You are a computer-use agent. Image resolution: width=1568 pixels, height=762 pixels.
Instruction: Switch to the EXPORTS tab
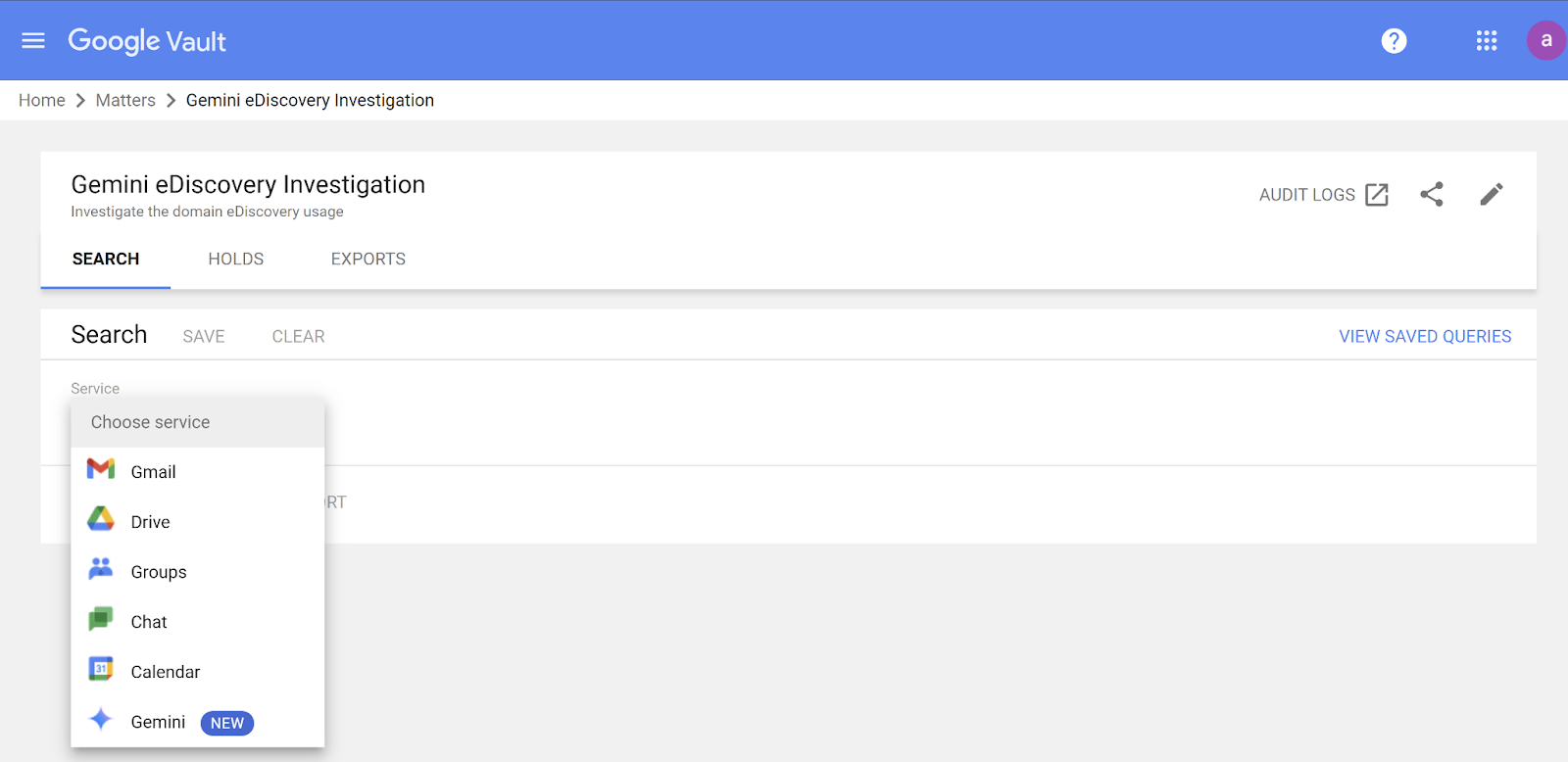click(367, 259)
